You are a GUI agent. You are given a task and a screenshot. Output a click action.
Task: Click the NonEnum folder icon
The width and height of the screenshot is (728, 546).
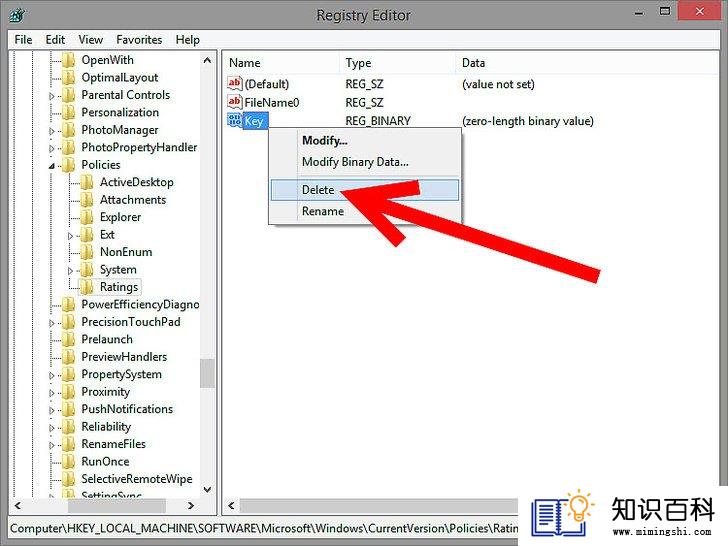(x=87, y=252)
